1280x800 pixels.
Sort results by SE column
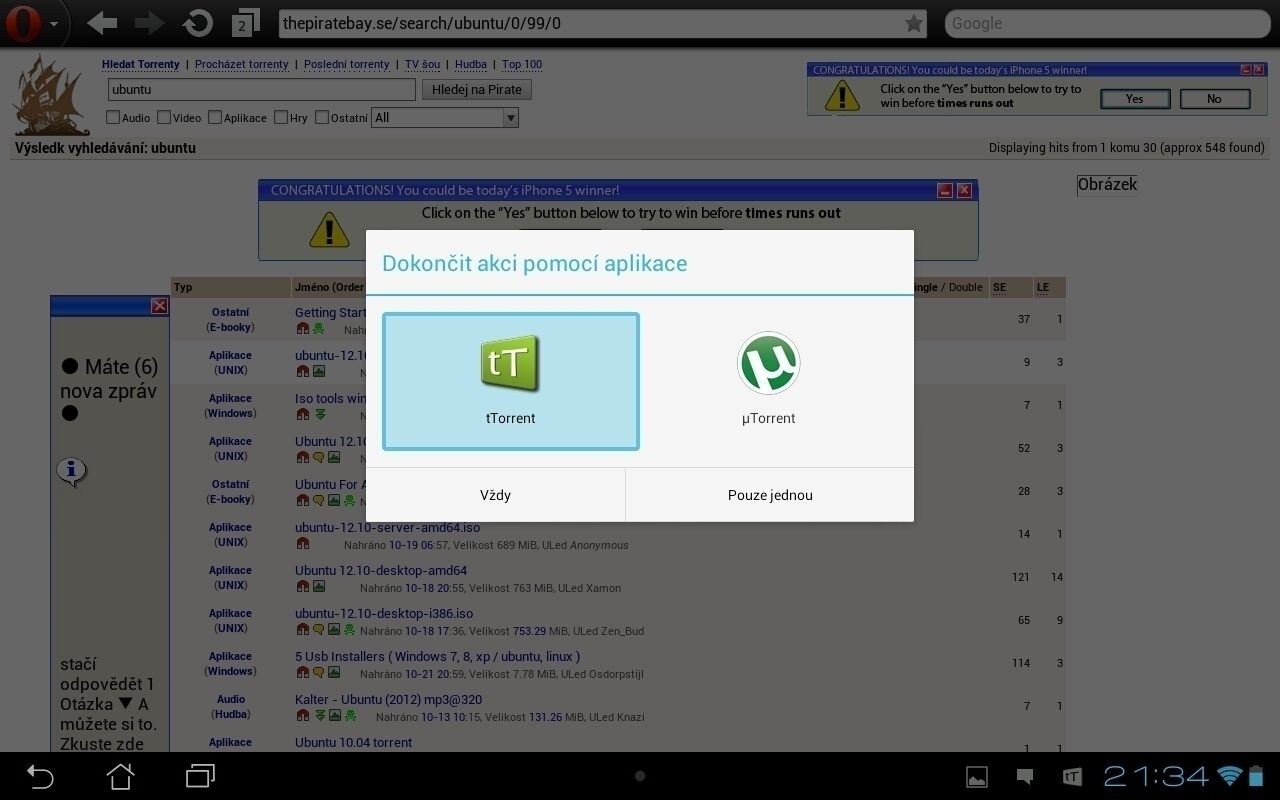(x=999, y=287)
